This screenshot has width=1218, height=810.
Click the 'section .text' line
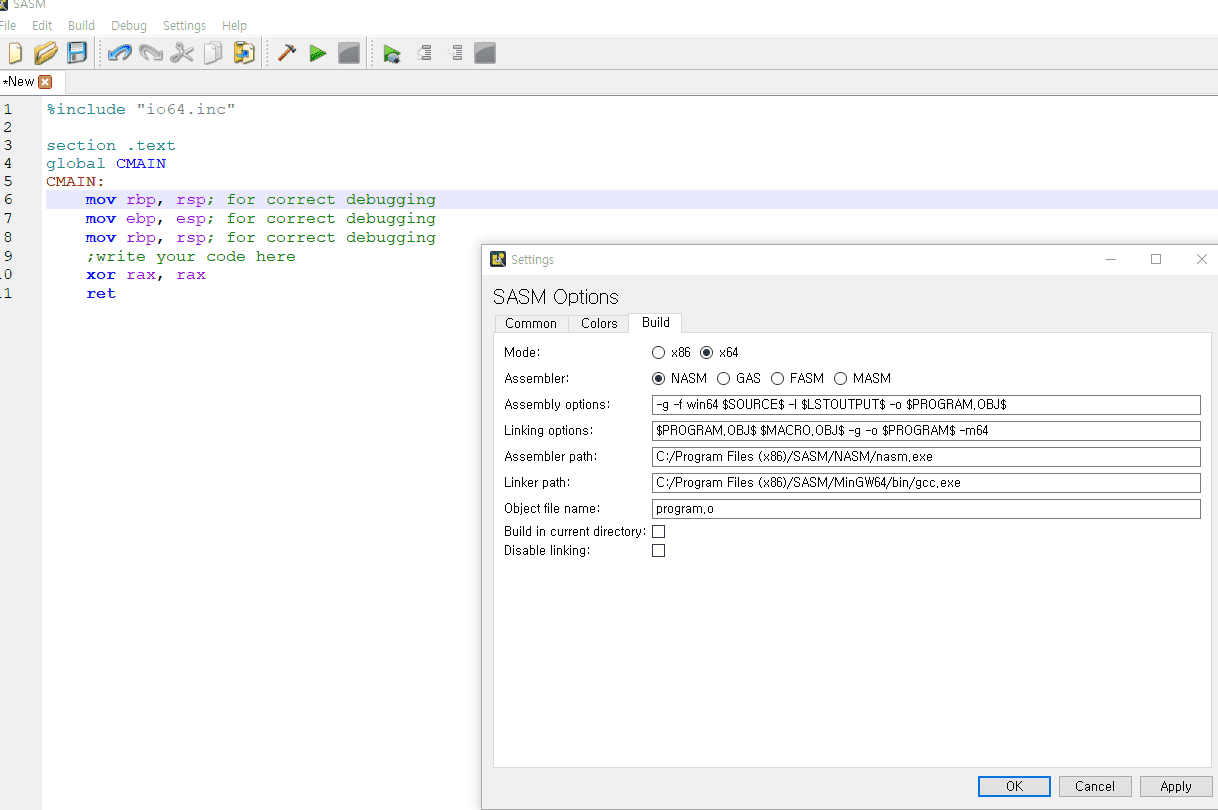[x=111, y=145]
